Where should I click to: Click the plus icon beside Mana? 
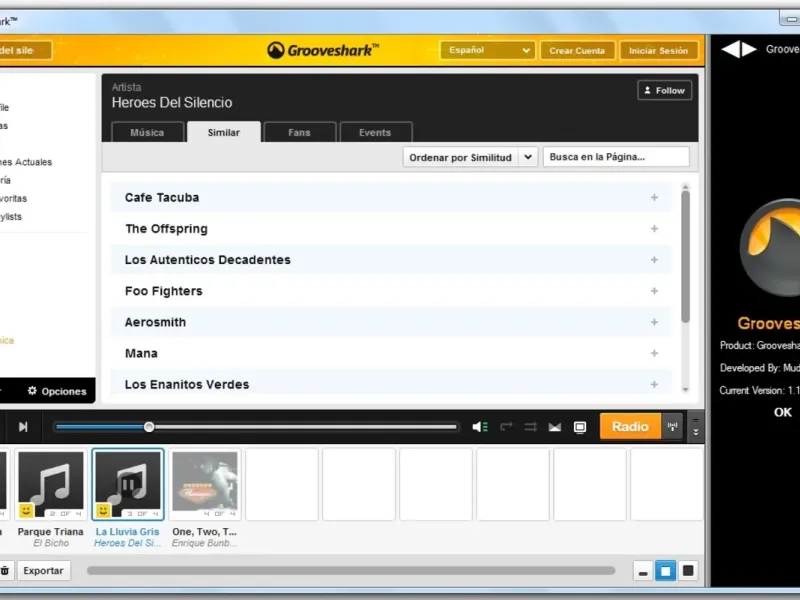654,353
